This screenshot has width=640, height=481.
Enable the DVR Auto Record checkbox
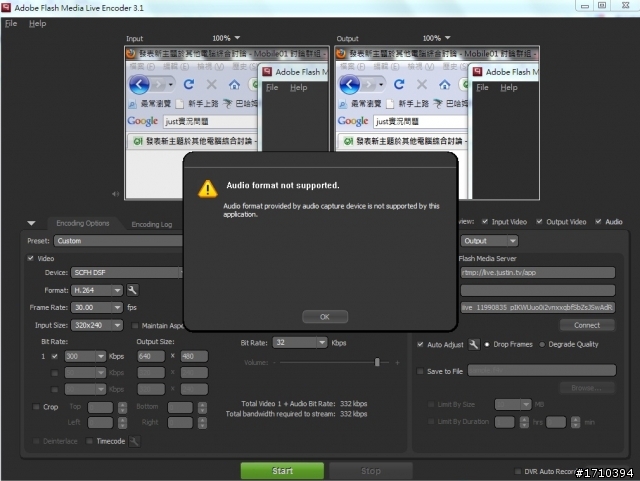(518, 472)
